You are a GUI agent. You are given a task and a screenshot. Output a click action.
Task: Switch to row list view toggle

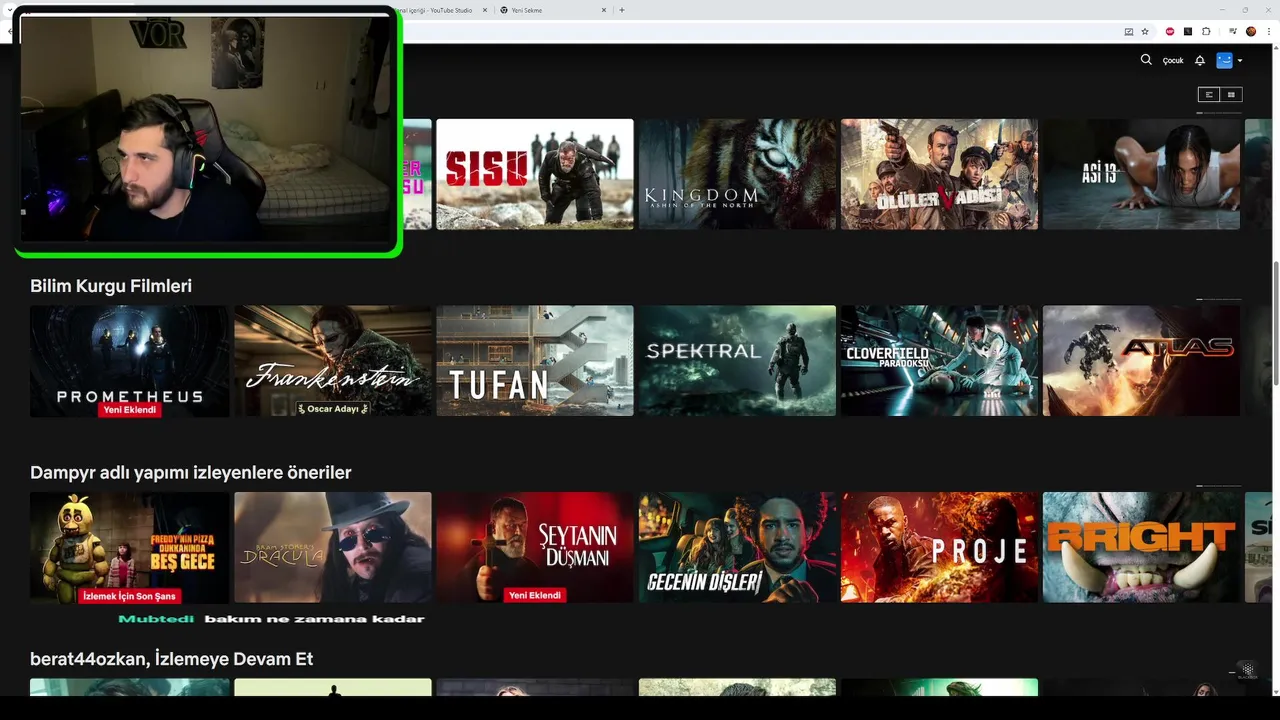click(x=1209, y=94)
